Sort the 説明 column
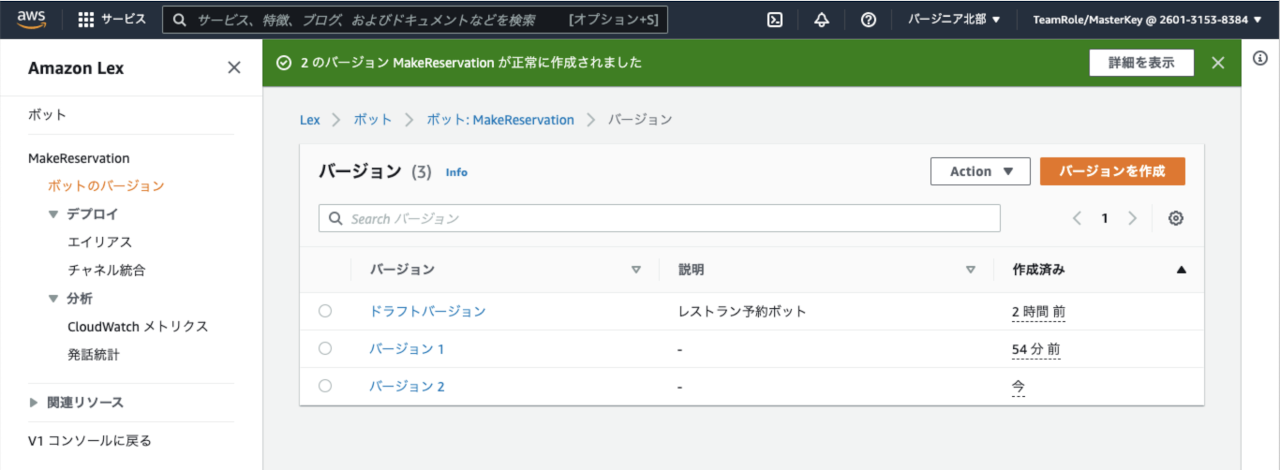Image resolution: width=1280 pixels, height=470 pixels. 970,270
